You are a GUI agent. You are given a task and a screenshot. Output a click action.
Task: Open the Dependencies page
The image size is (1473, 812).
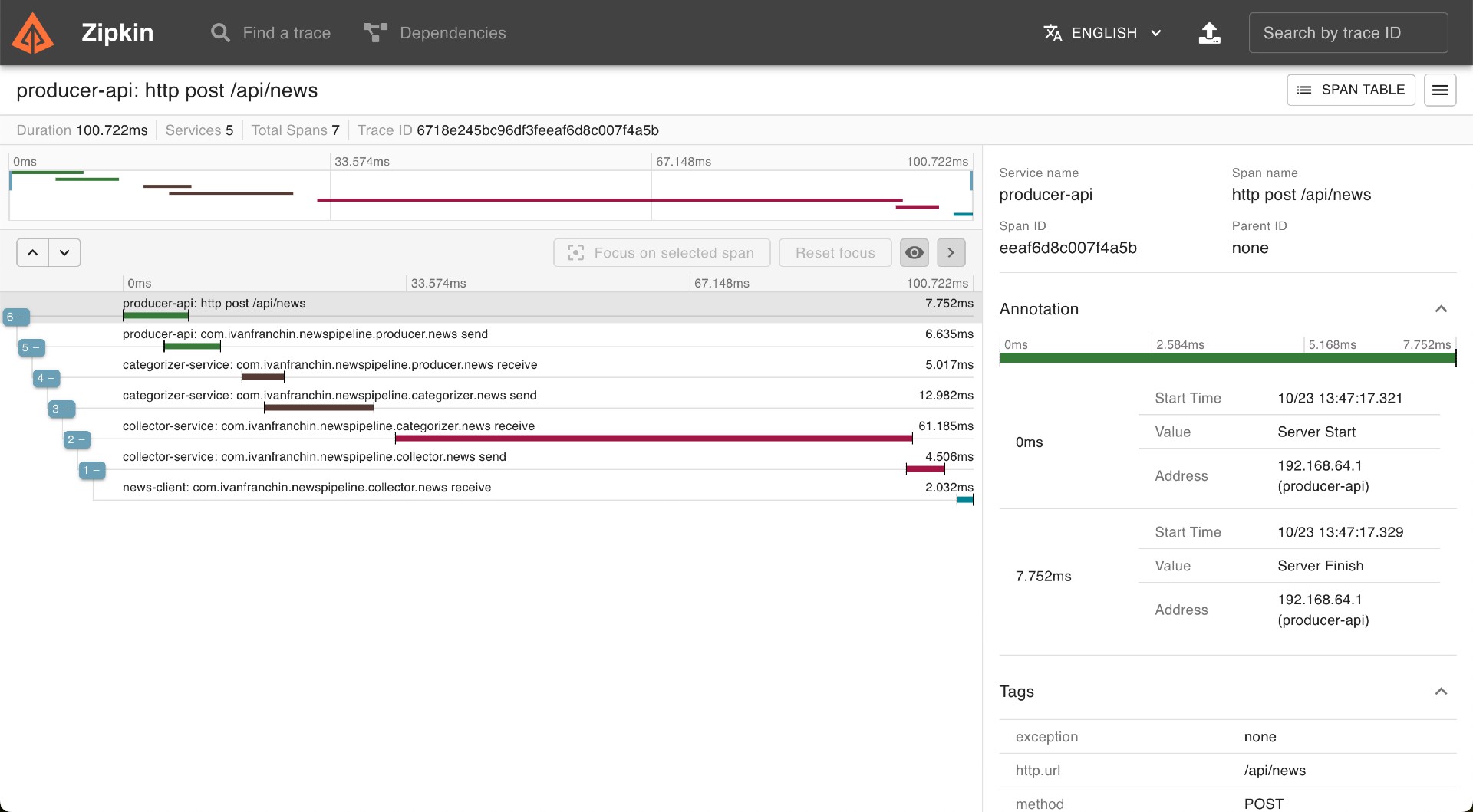(434, 33)
